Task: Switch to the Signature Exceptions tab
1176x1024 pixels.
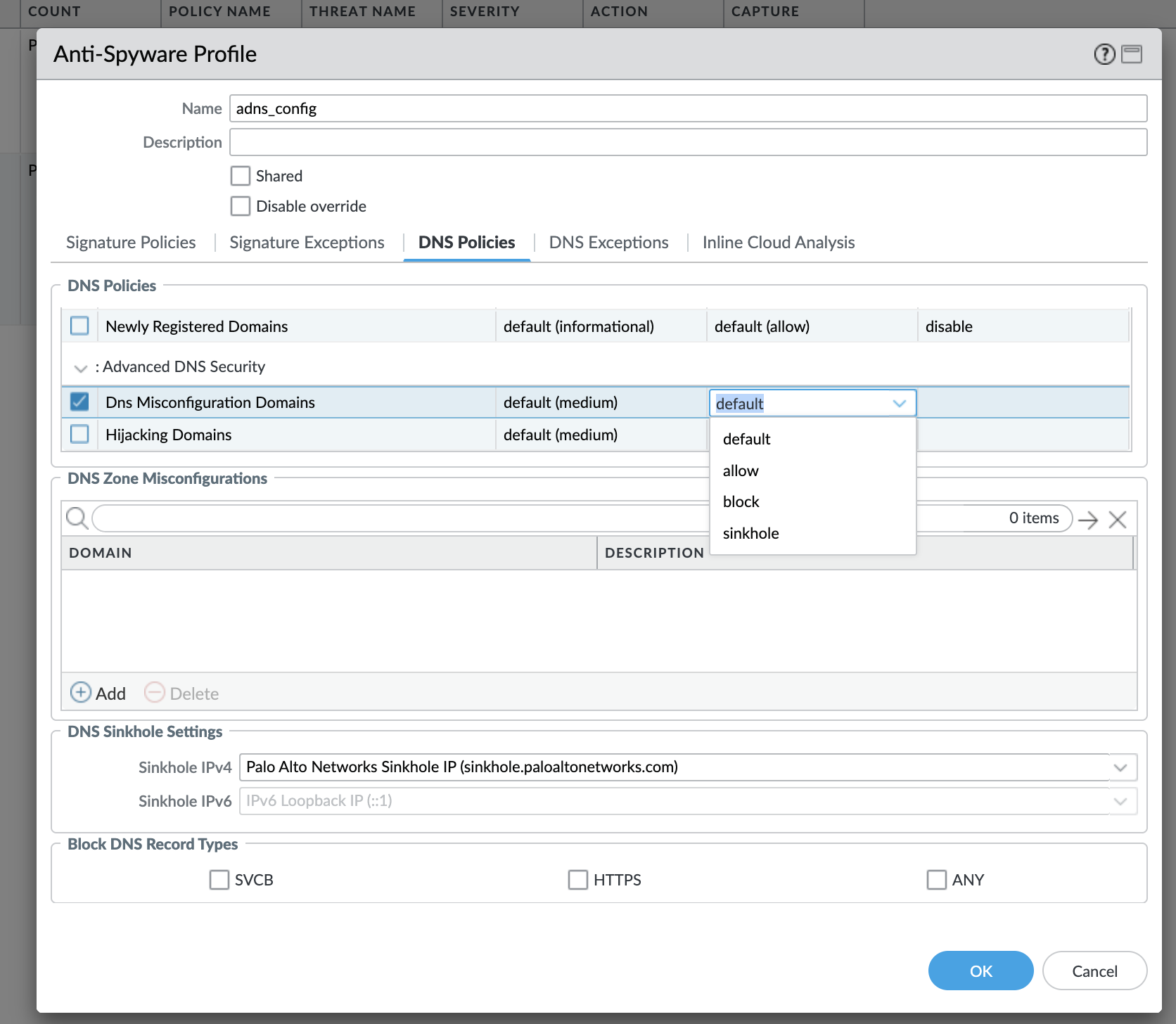Action: [x=307, y=243]
